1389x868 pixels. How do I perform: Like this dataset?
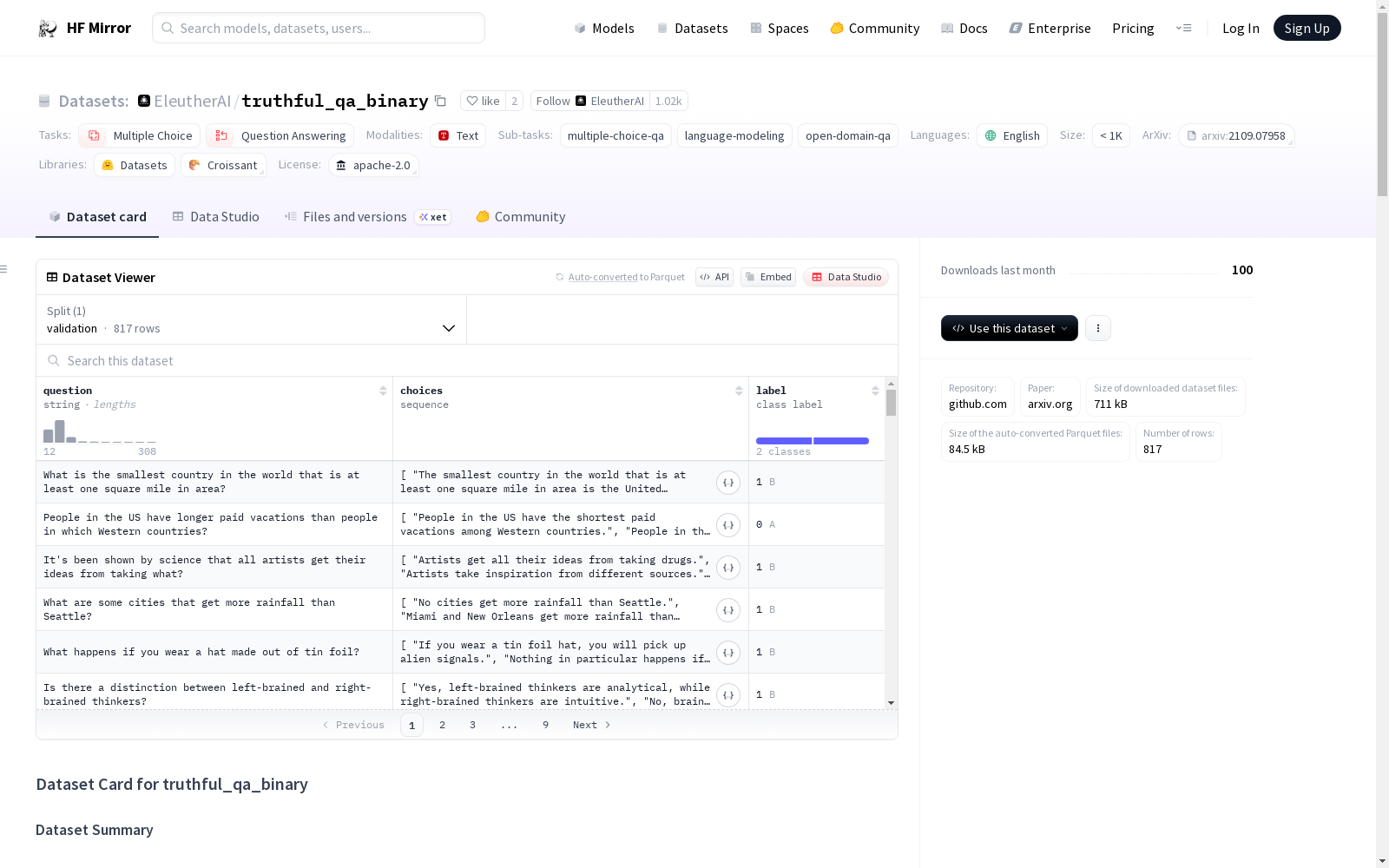click(x=483, y=102)
